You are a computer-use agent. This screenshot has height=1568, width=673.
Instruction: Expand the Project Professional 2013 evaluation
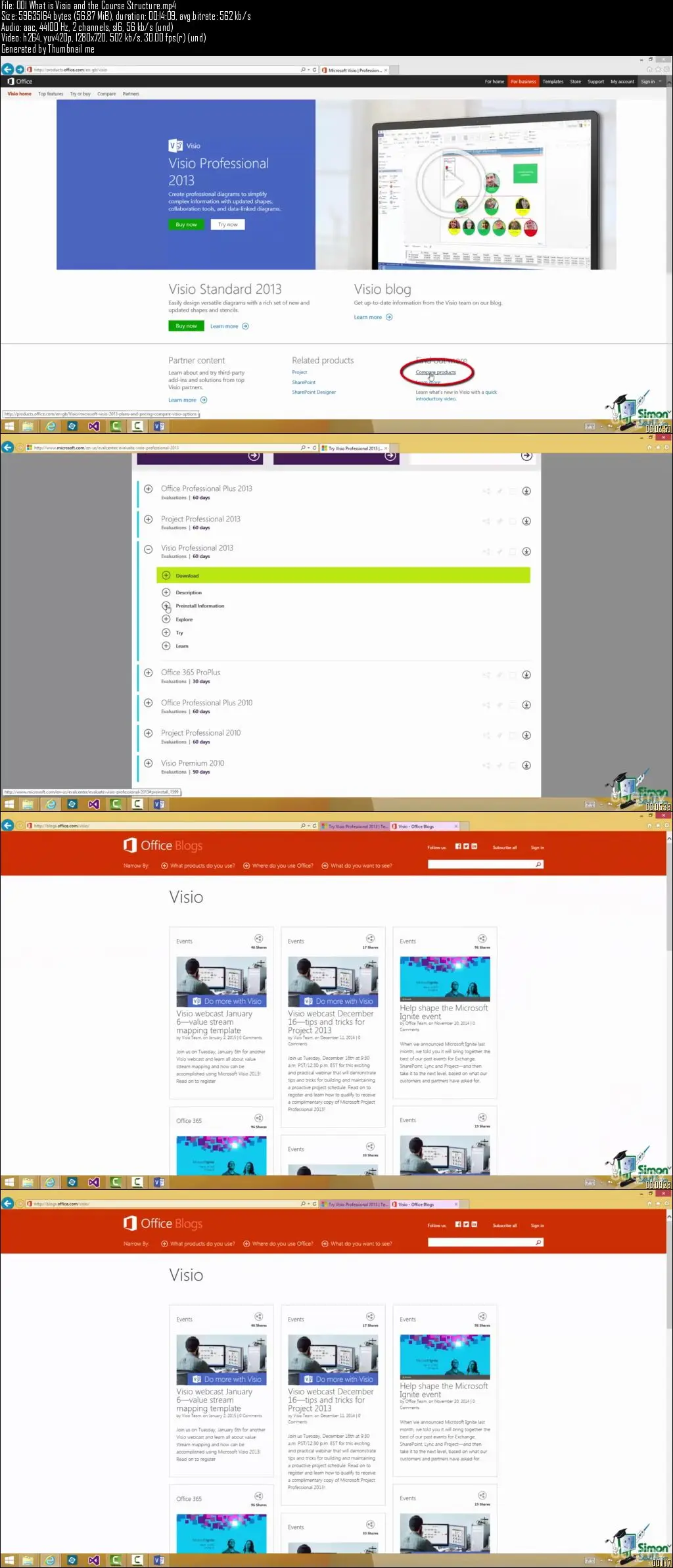149,519
